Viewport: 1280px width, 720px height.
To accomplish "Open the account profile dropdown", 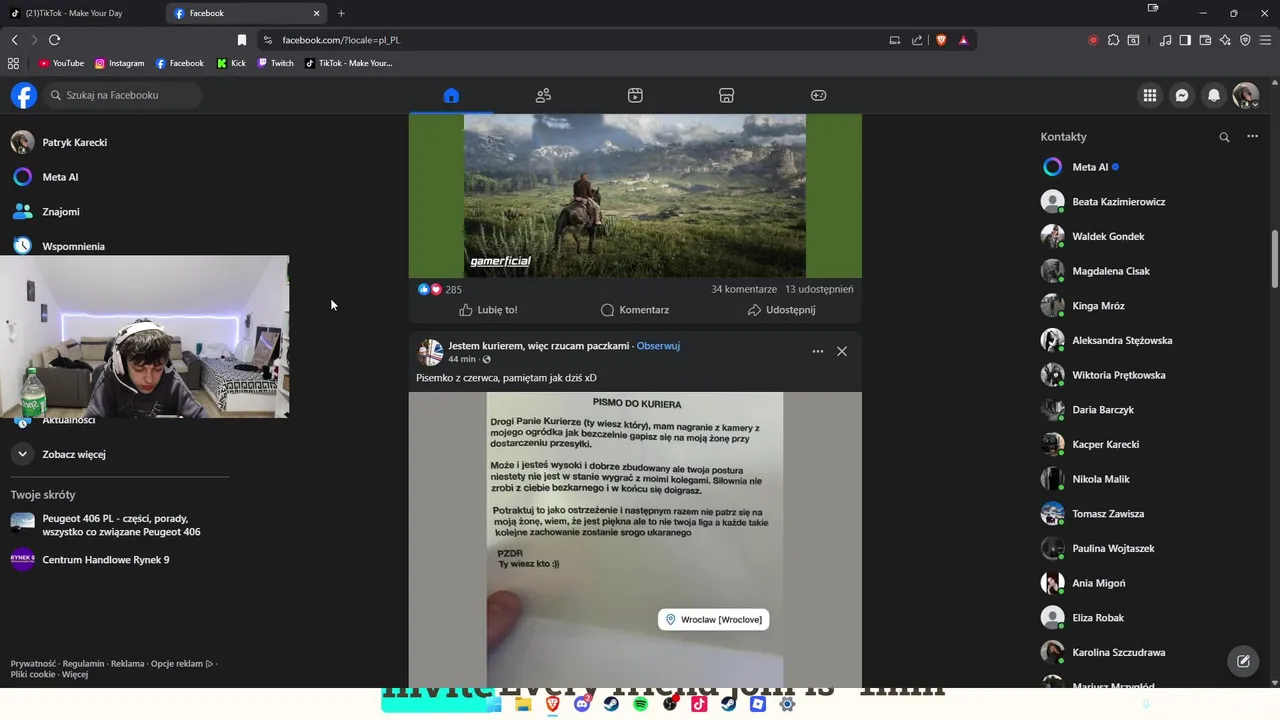I will click(1246, 95).
